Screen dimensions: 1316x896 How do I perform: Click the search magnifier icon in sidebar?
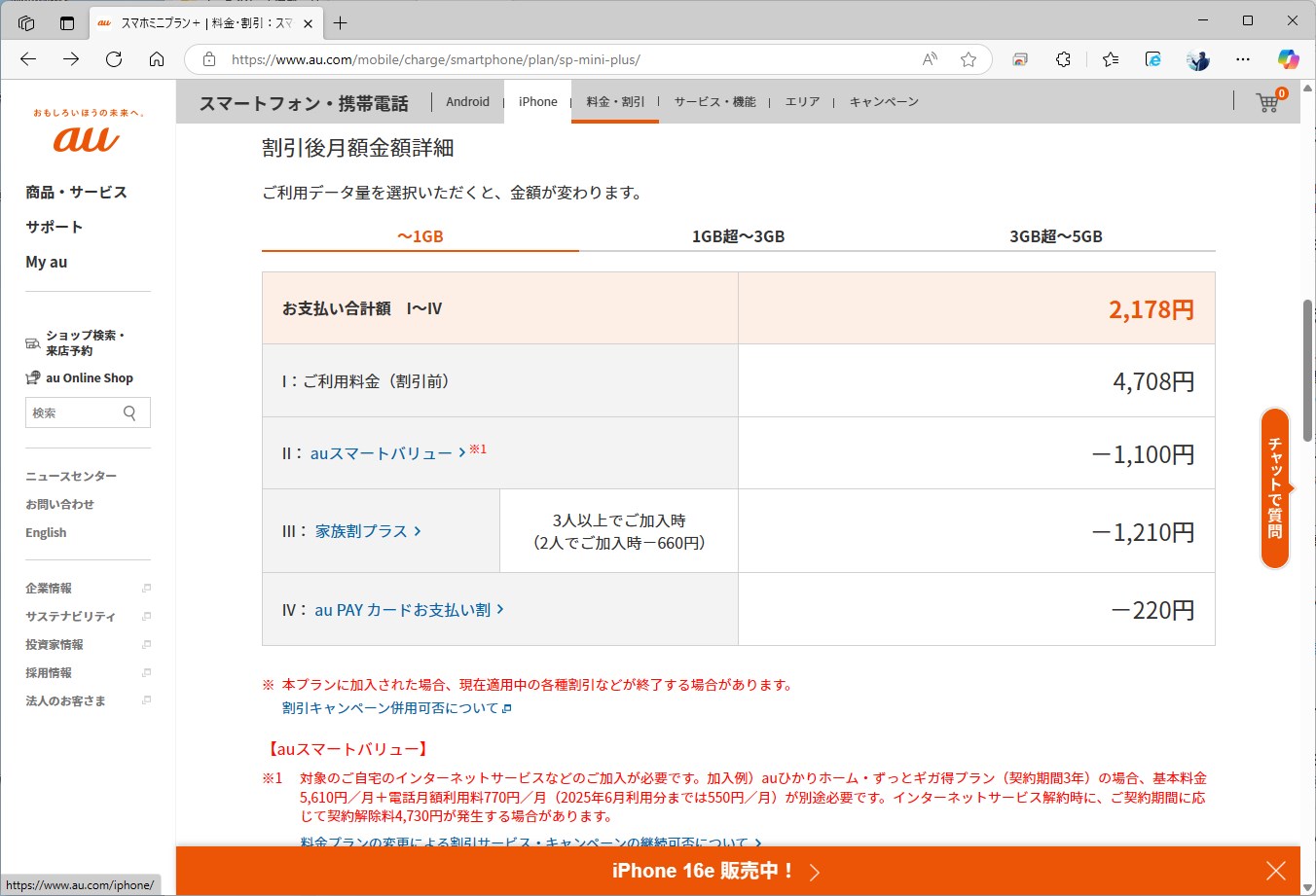(x=130, y=412)
